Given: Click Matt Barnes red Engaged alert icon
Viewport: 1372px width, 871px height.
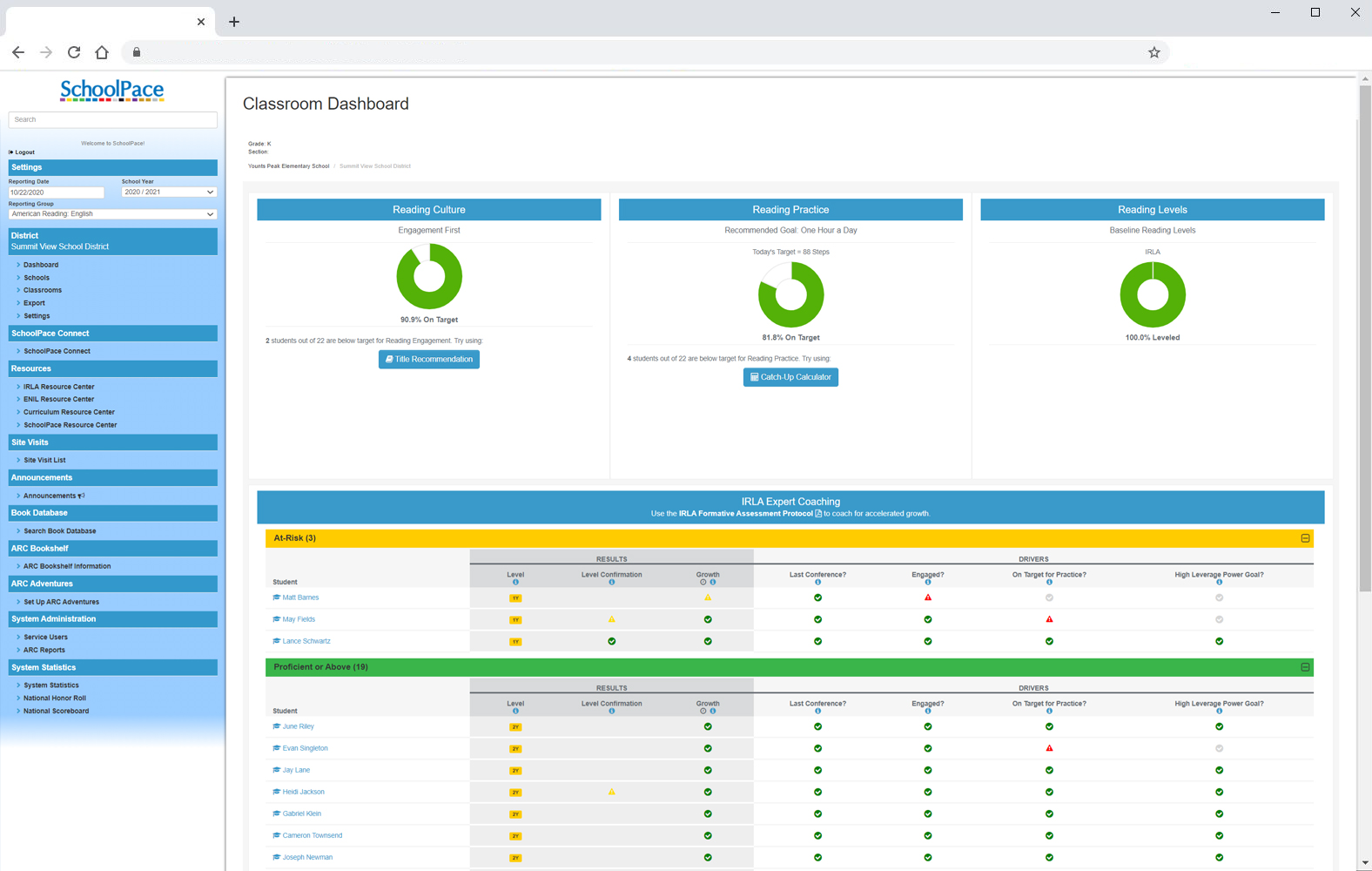Looking at the screenshot, I should [x=928, y=598].
